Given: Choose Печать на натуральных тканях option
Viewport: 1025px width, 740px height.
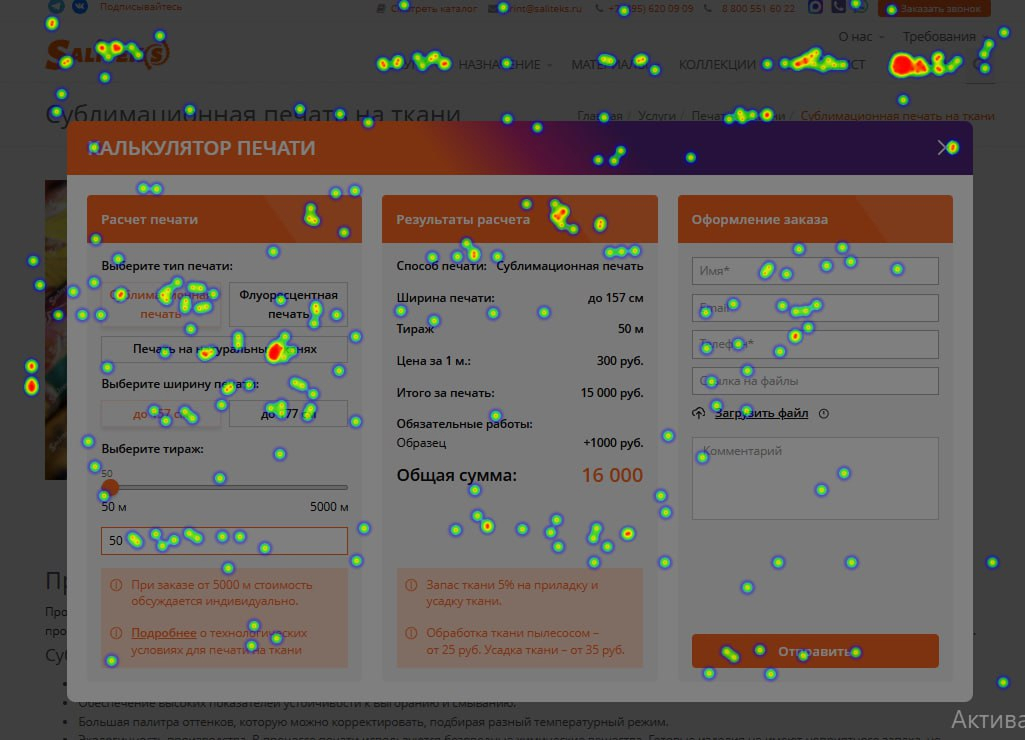Looking at the screenshot, I should point(224,349).
